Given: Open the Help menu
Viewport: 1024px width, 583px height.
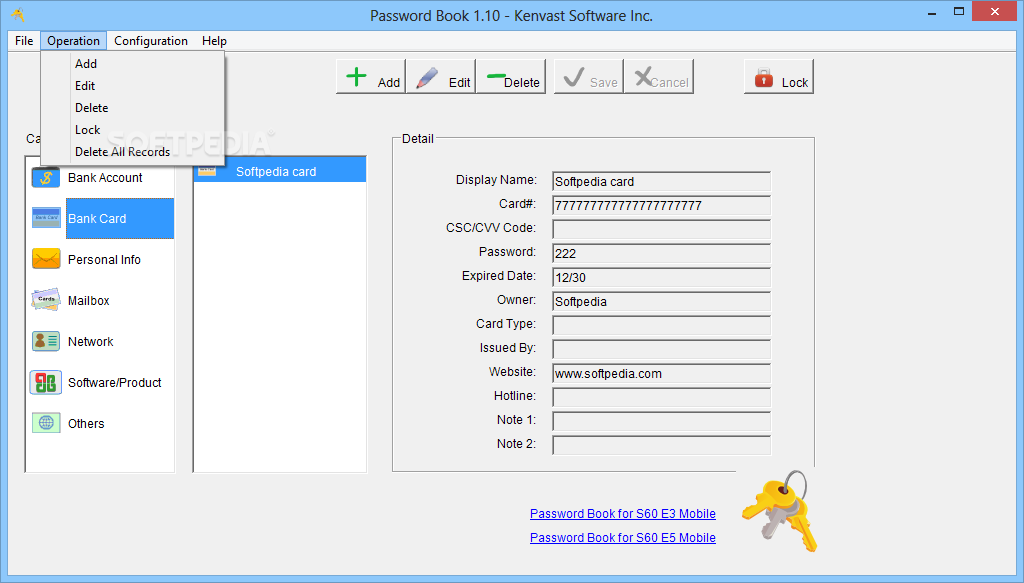Looking at the screenshot, I should click(214, 40).
